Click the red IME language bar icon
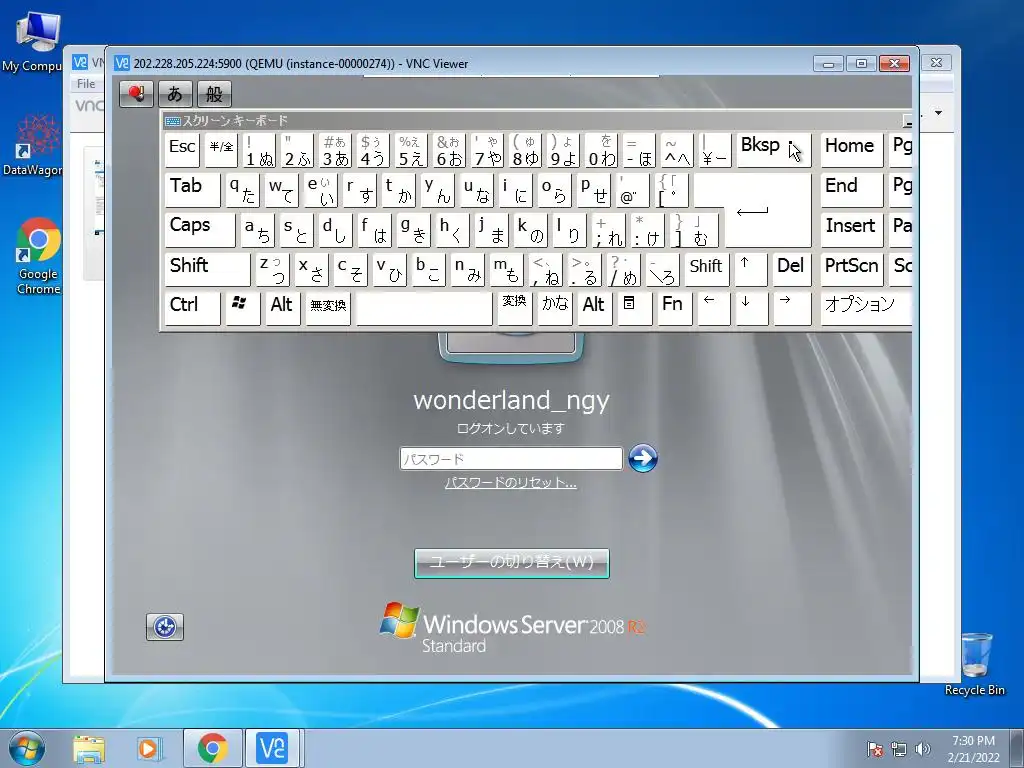The image size is (1024, 768). 136,94
